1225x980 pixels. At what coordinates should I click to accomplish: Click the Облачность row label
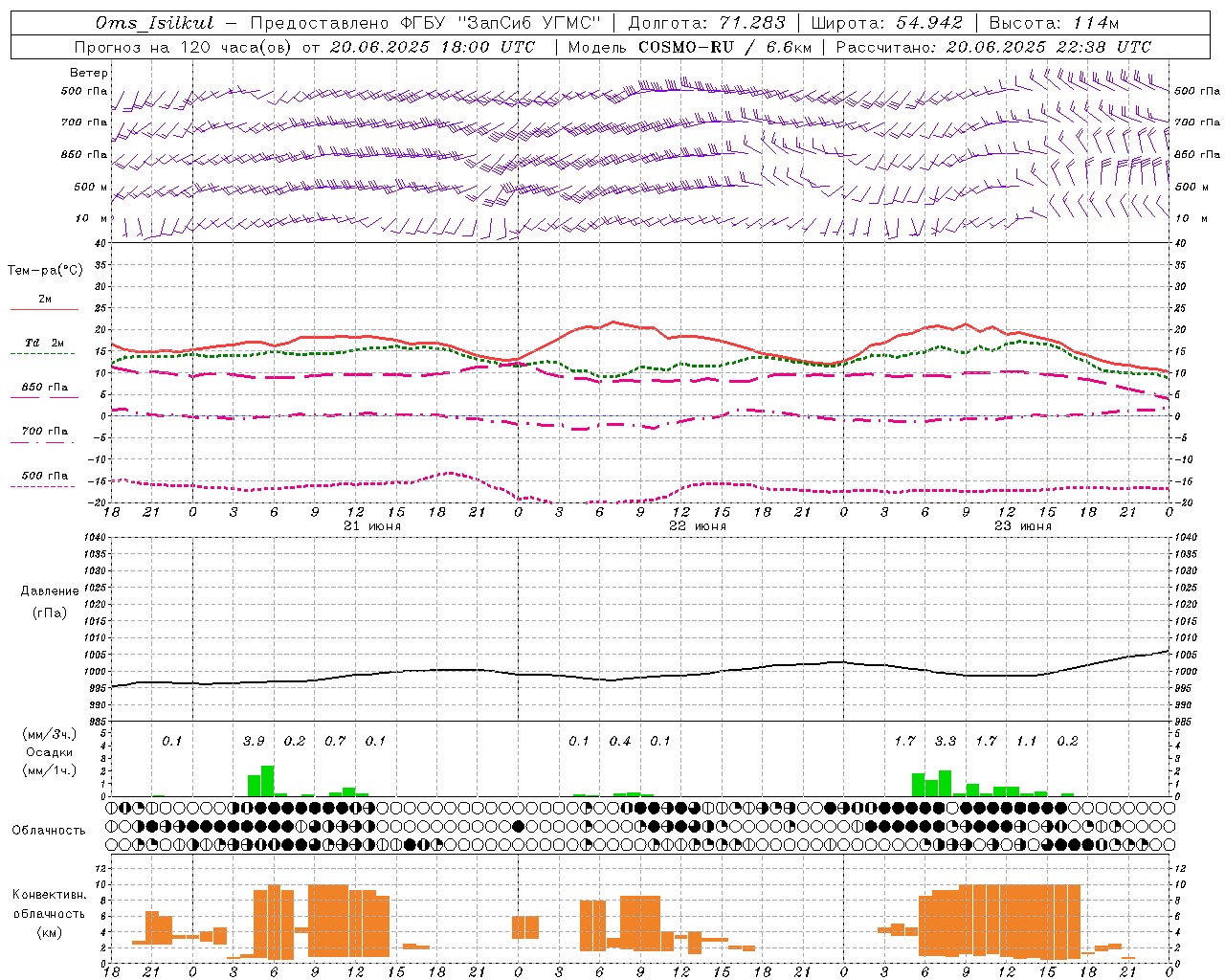click(49, 831)
